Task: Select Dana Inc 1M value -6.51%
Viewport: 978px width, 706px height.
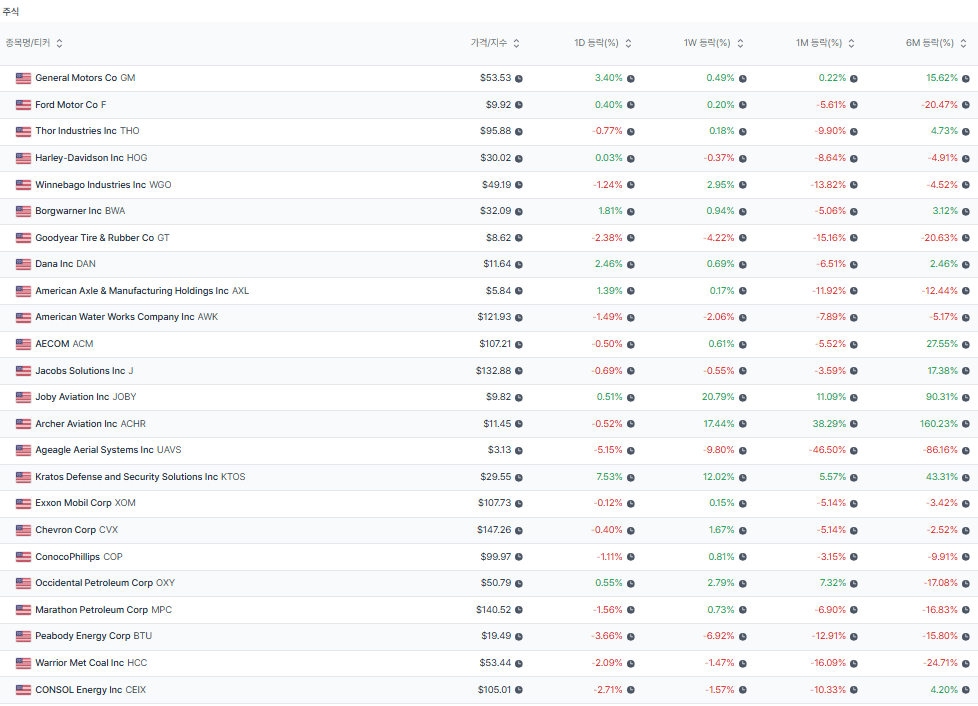Action: 831,264
